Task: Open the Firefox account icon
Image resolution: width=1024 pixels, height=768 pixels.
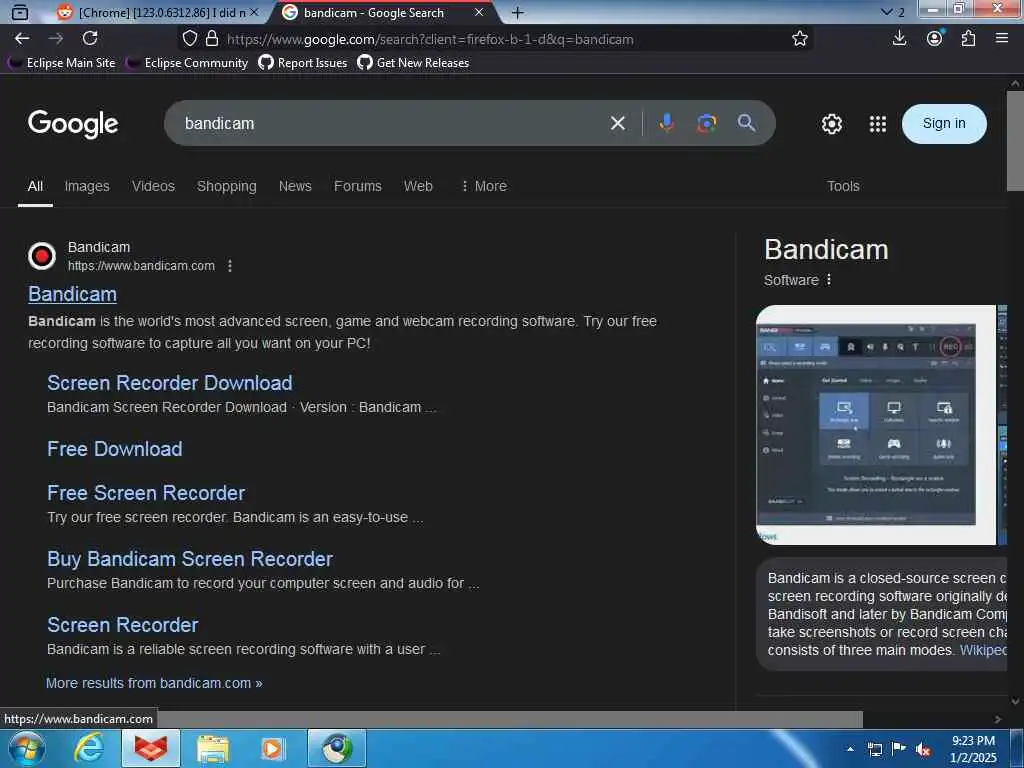Action: [x=935, y=39]
